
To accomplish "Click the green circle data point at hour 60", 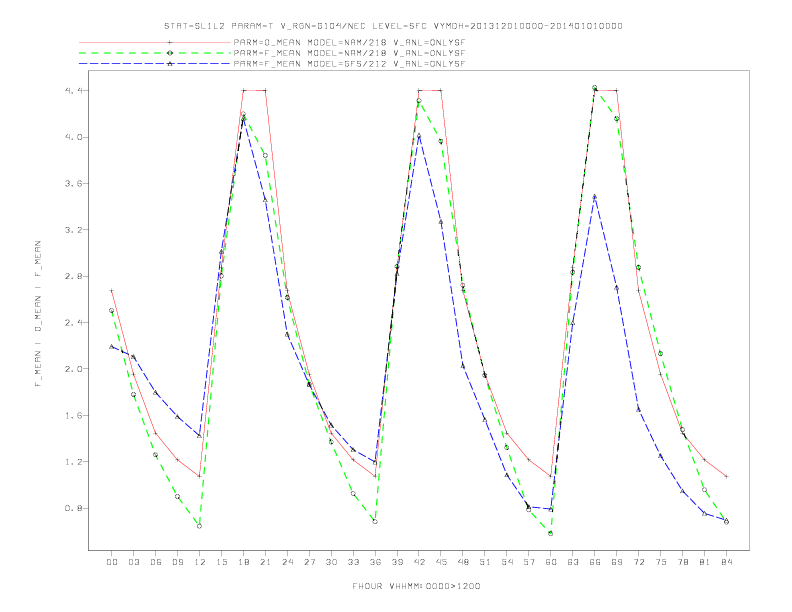I will pos(551,533).
